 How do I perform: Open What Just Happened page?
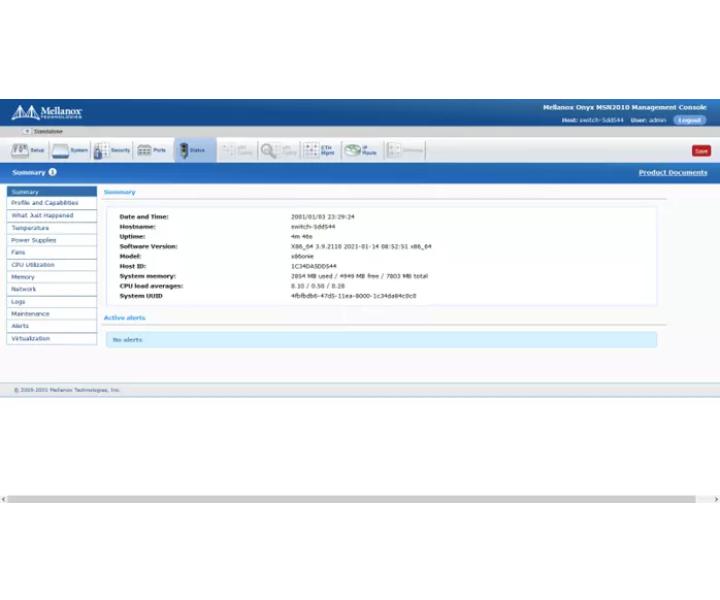click(51, 215)
